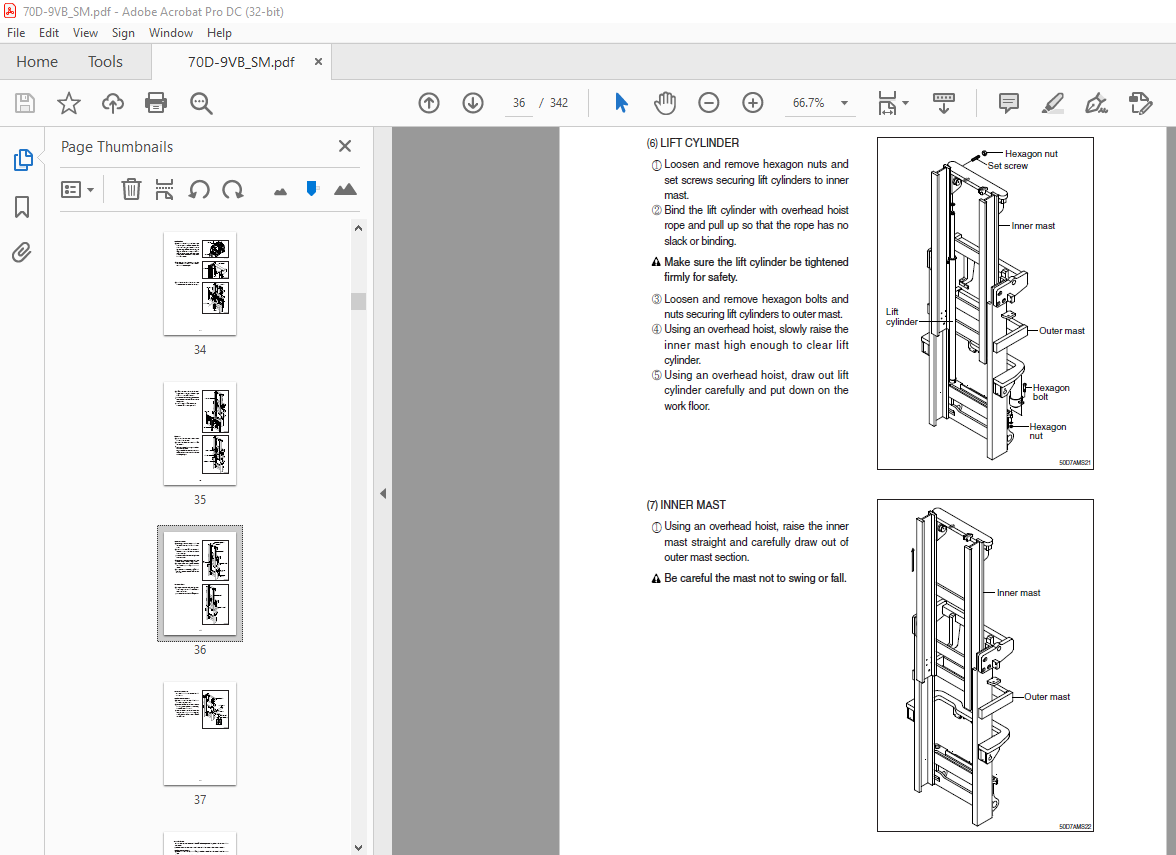Select page 37 thumbnail

click(x=200, y=734)
